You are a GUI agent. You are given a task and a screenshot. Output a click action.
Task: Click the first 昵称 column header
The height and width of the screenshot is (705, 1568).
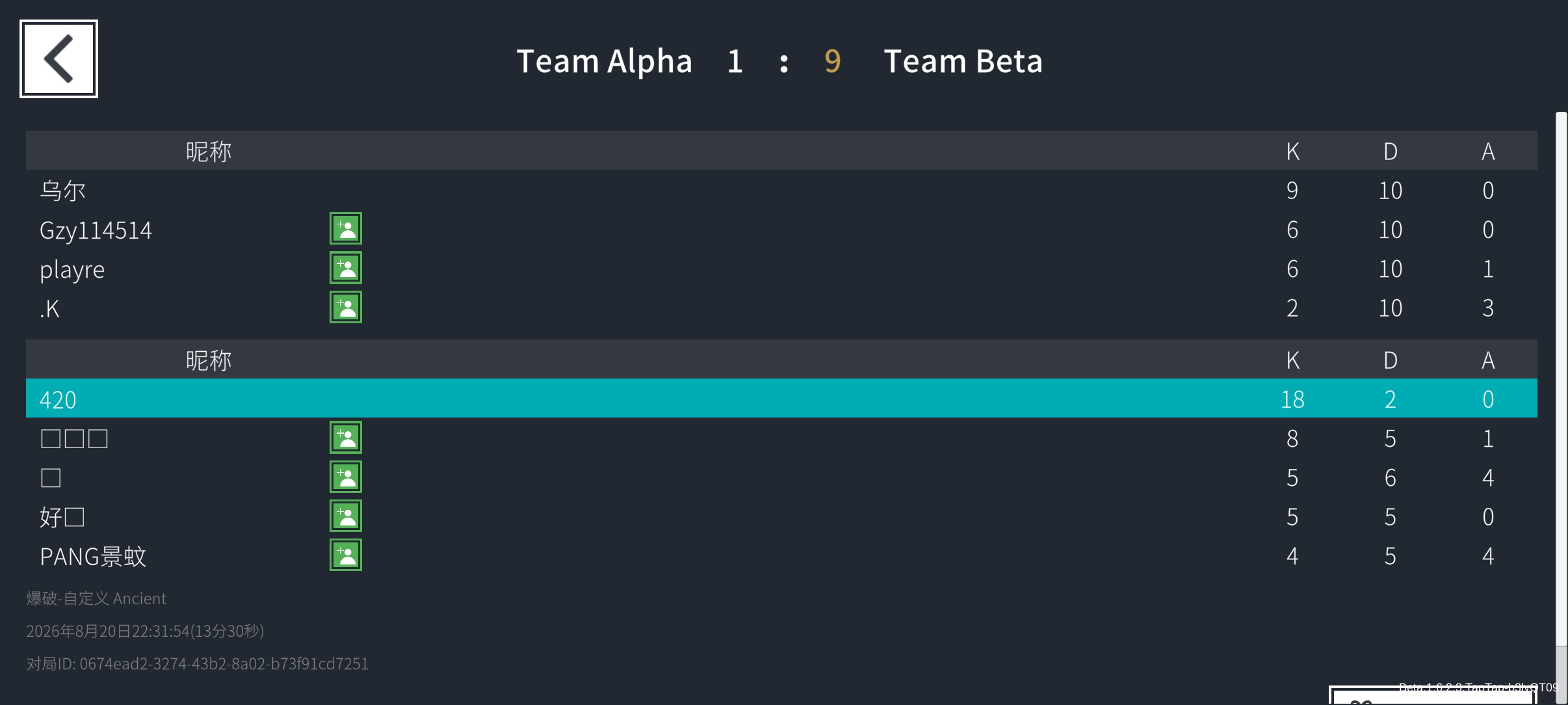point(209,152)
